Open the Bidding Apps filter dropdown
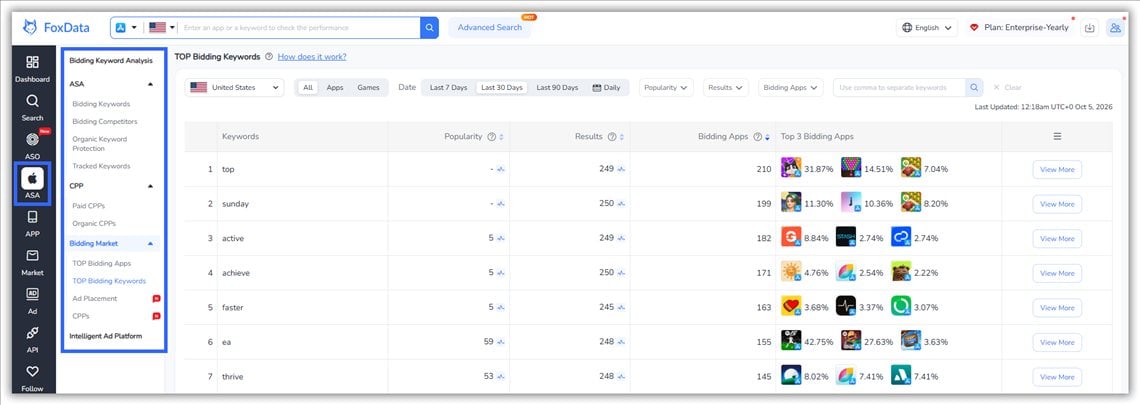 click(x=791, y=87)
